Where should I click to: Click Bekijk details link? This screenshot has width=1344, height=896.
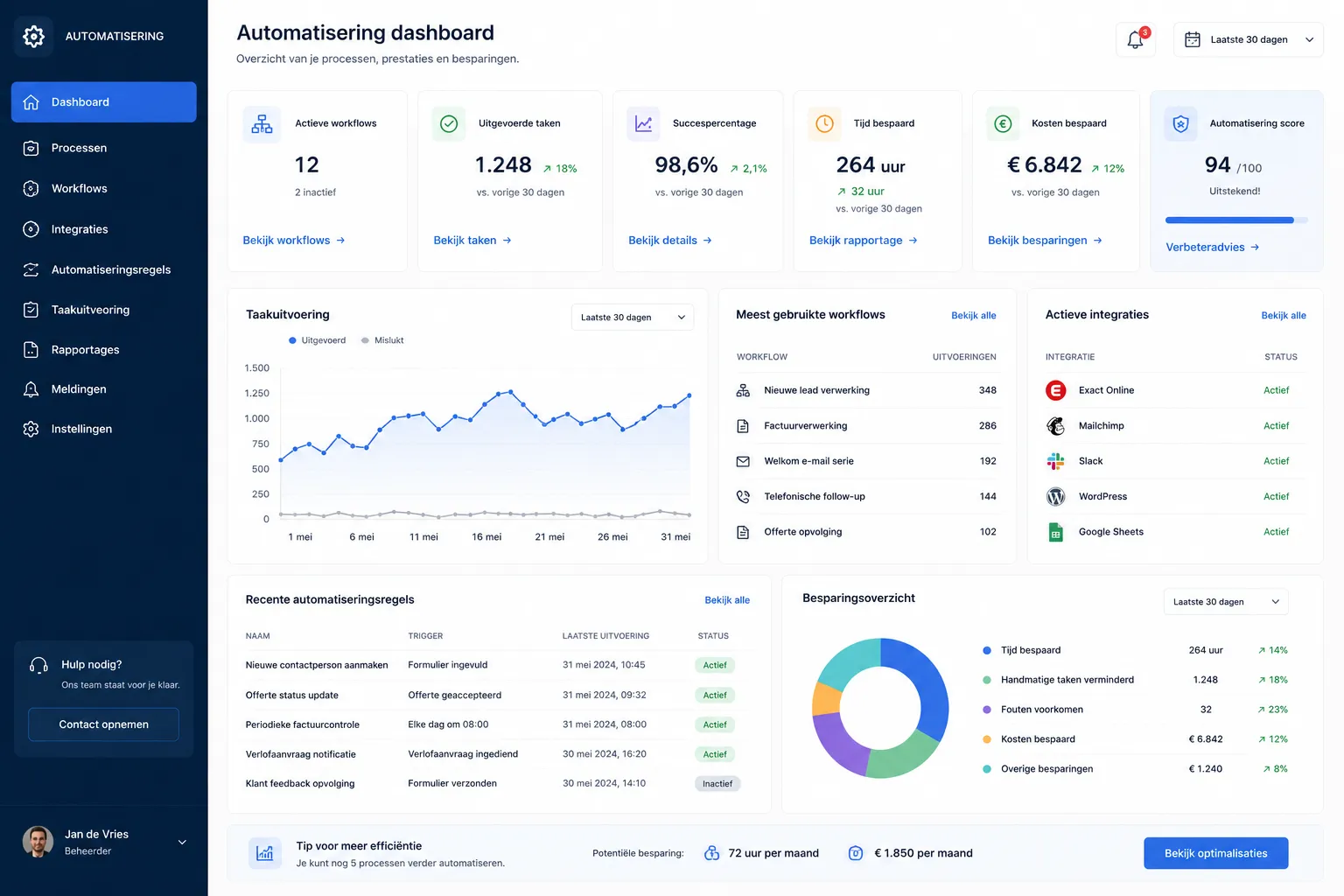point(670,240)
